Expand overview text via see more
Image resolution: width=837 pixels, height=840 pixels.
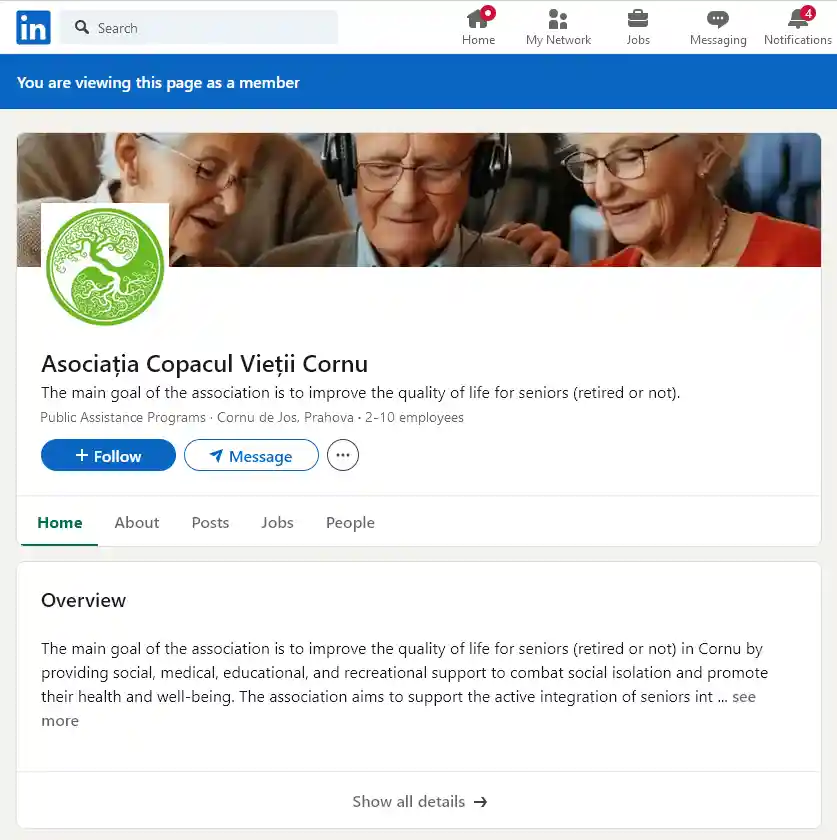(744, 697)
